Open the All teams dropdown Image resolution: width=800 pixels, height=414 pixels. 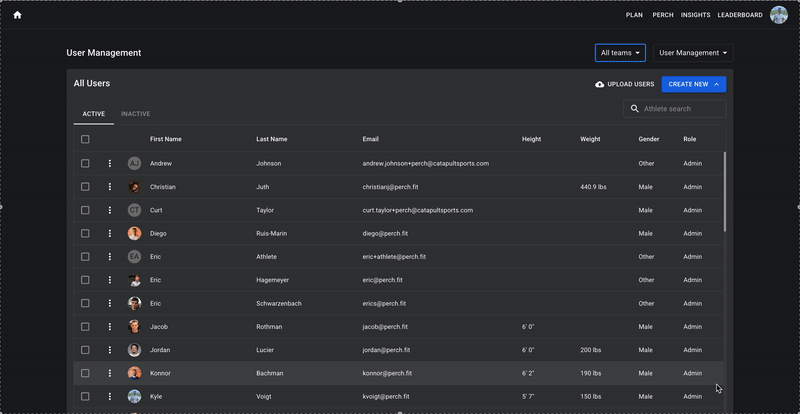coord(620,53)
